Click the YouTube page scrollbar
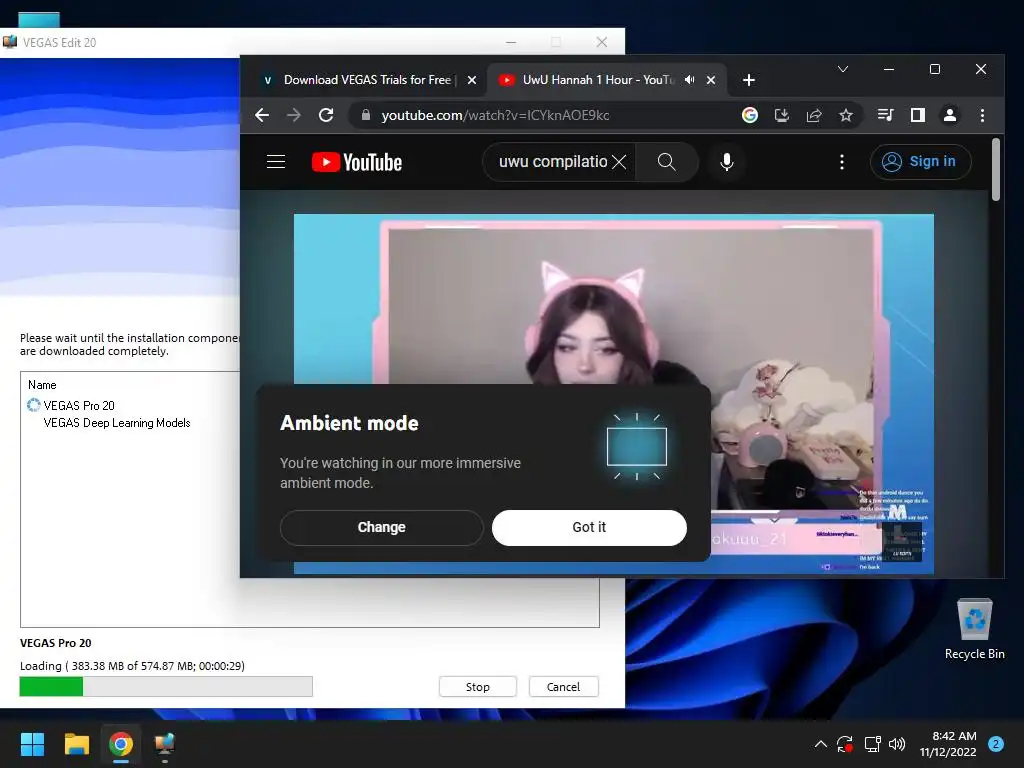 click(x=995, y=169)
